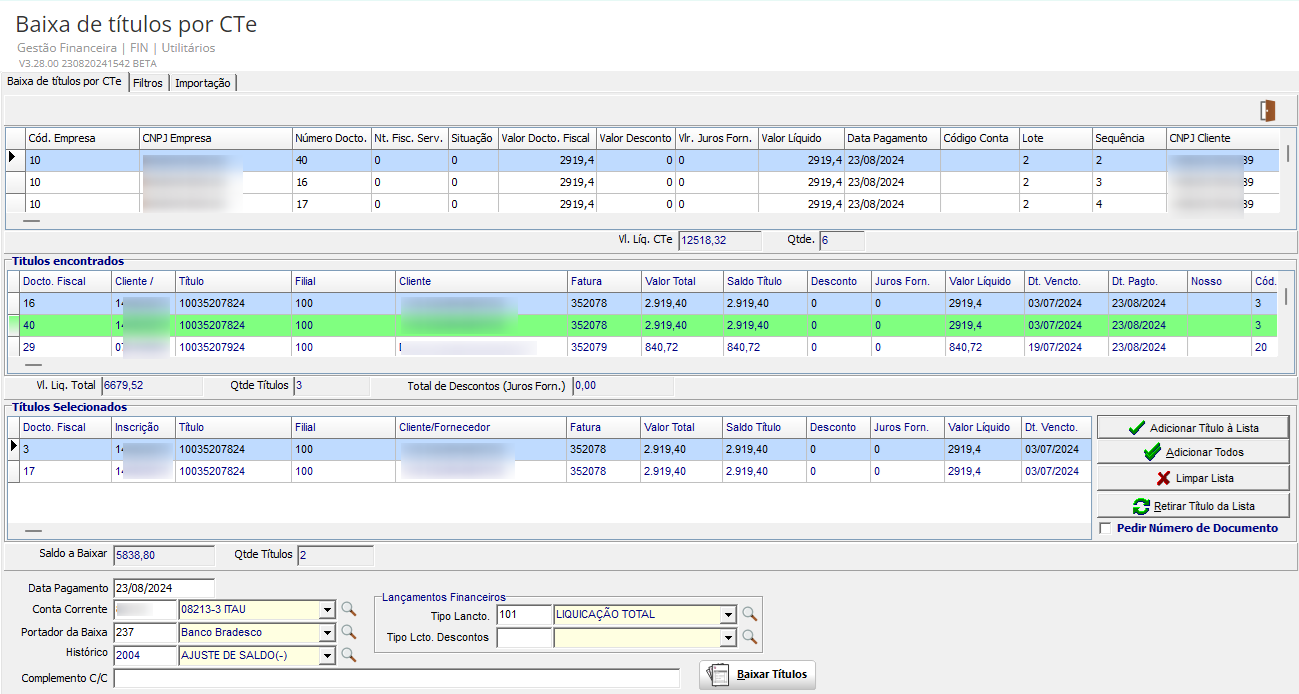Click the Baixar Títulos button
Image resolution: width=1299 pixels, height=694 pixels.
757,674
